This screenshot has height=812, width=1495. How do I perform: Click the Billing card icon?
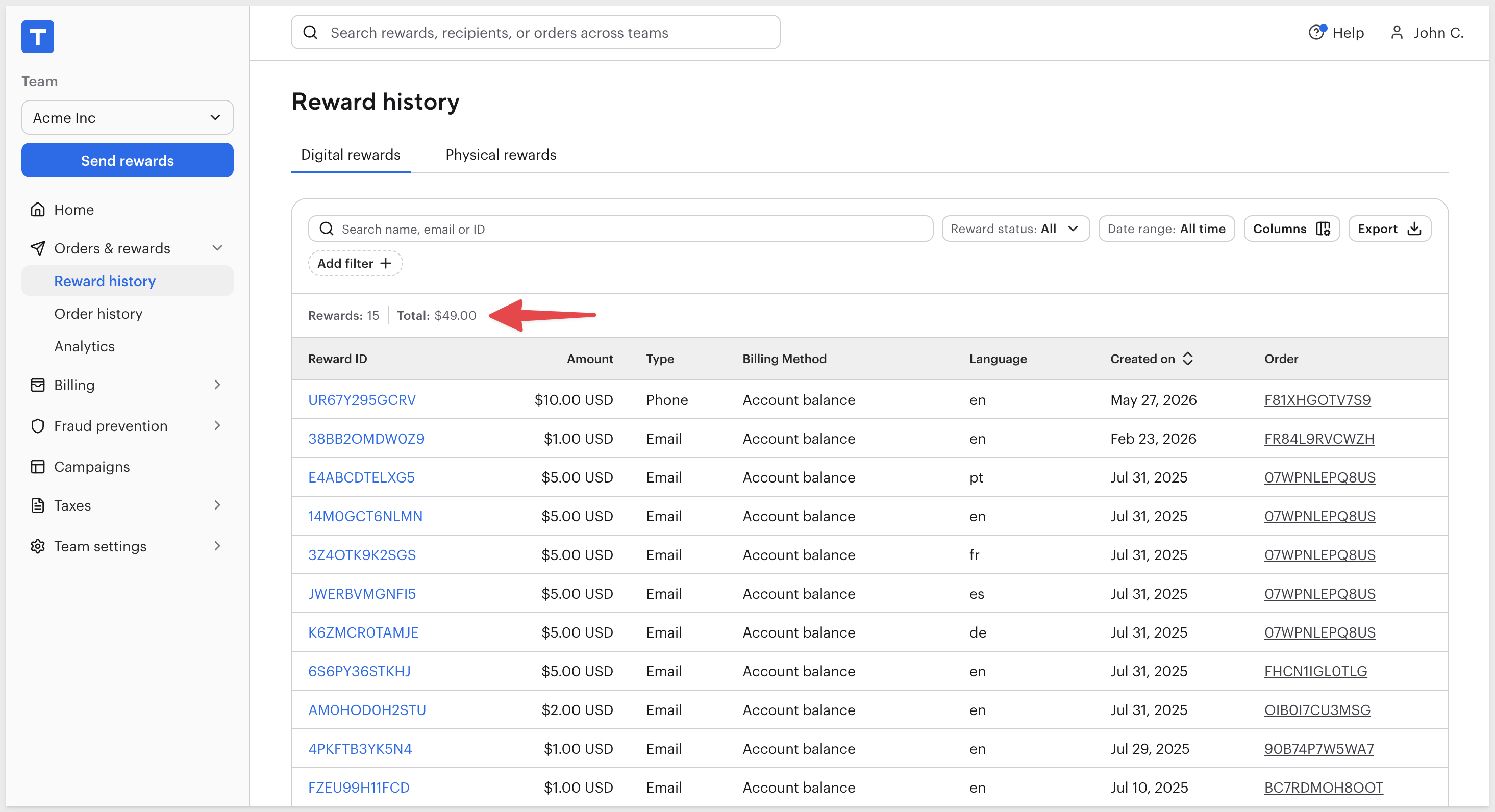[x=38, y=385]
